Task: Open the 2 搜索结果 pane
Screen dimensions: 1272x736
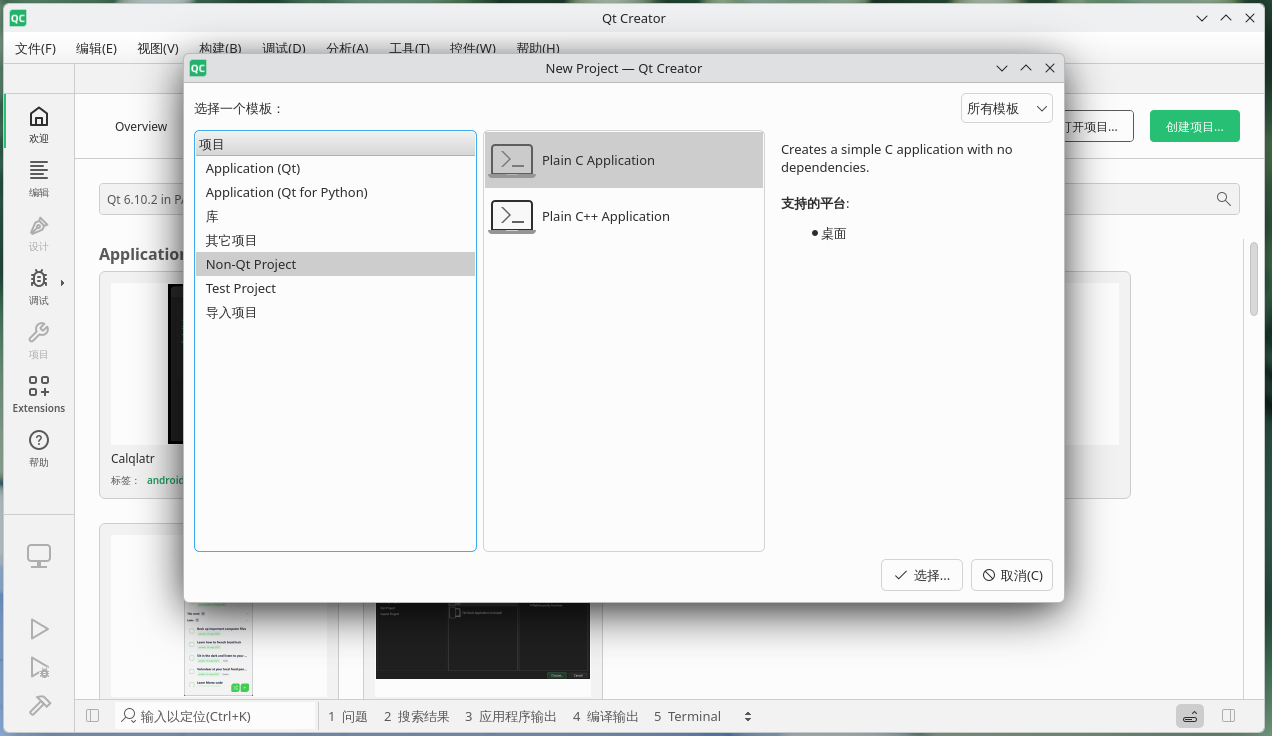Action: tap(416, 716)
